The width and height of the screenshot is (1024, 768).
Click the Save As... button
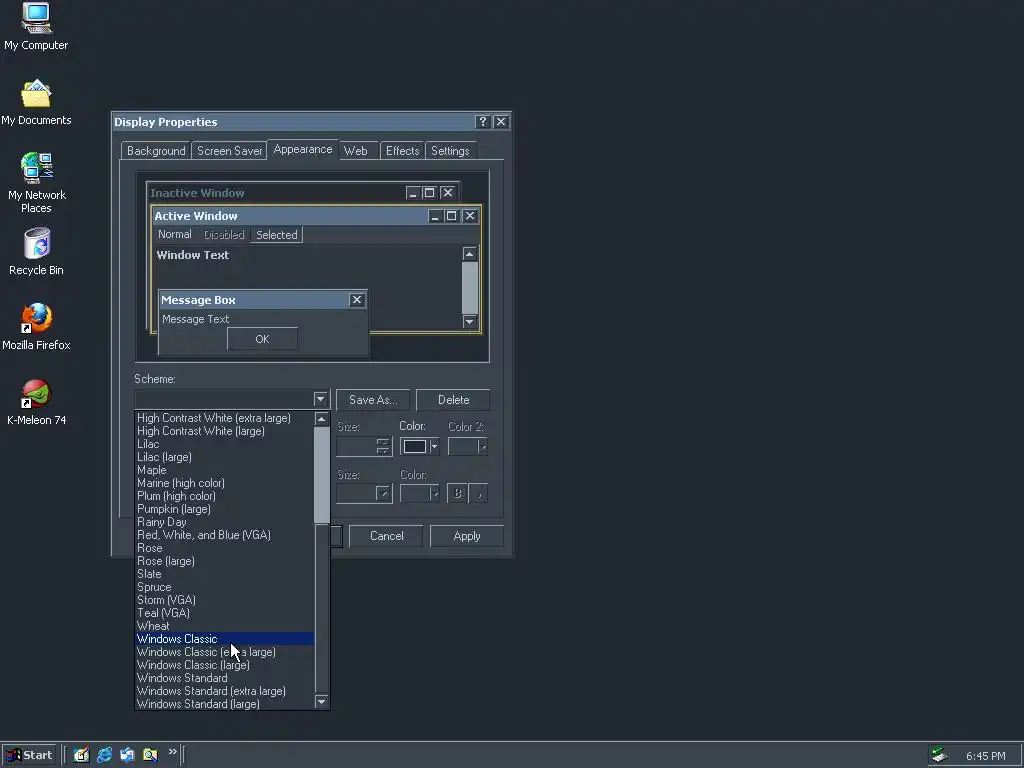pyautogui.click(x=373, y=400)
